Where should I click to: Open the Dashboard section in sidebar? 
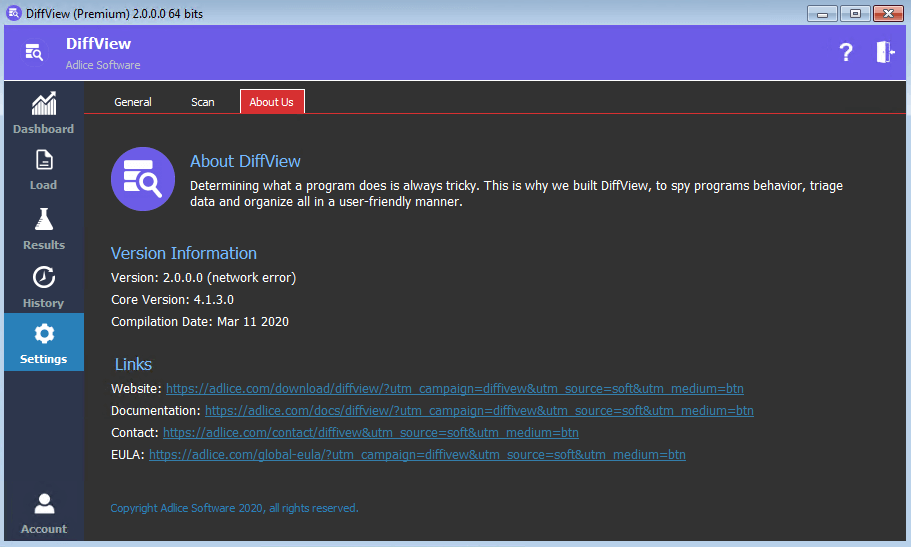coord(43,113)
